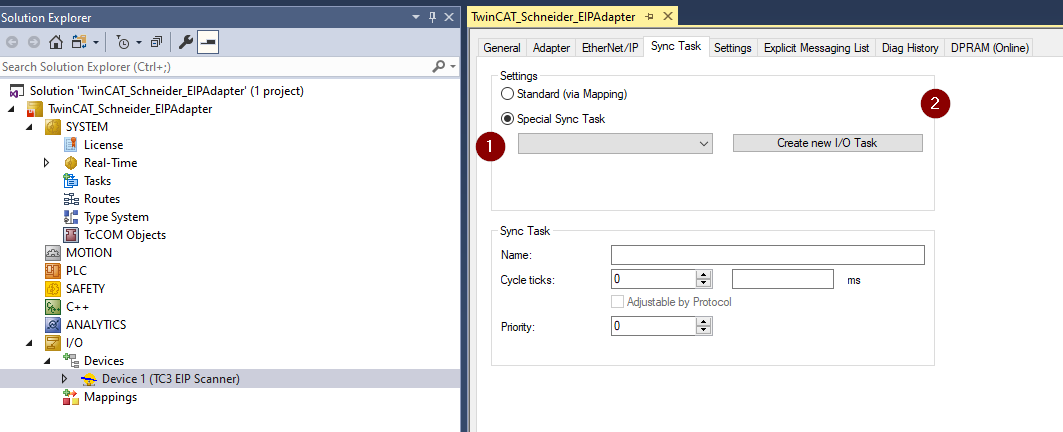Collapse the SYSTEM node

click(28, 127)
